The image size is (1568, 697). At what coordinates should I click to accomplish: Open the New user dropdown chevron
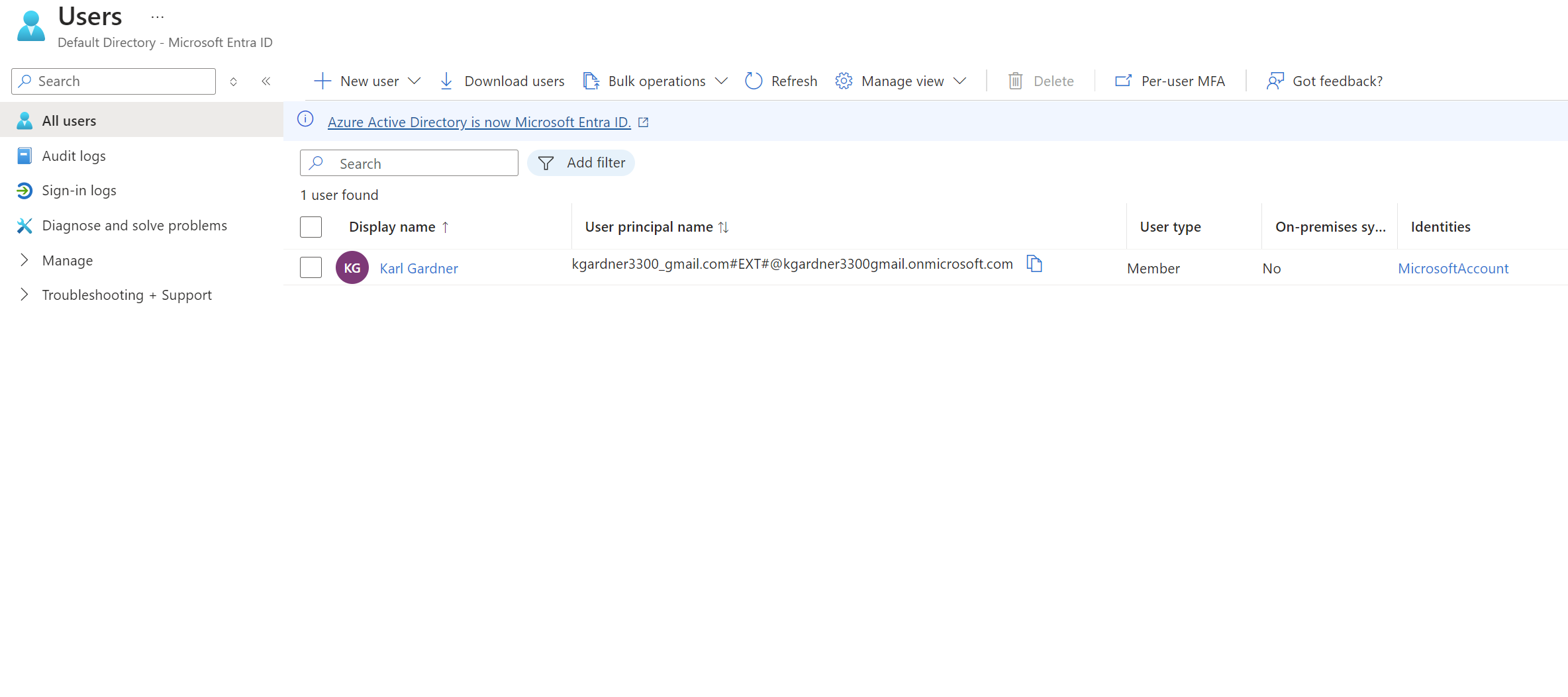pyautogui.click(x=415, y=81)
